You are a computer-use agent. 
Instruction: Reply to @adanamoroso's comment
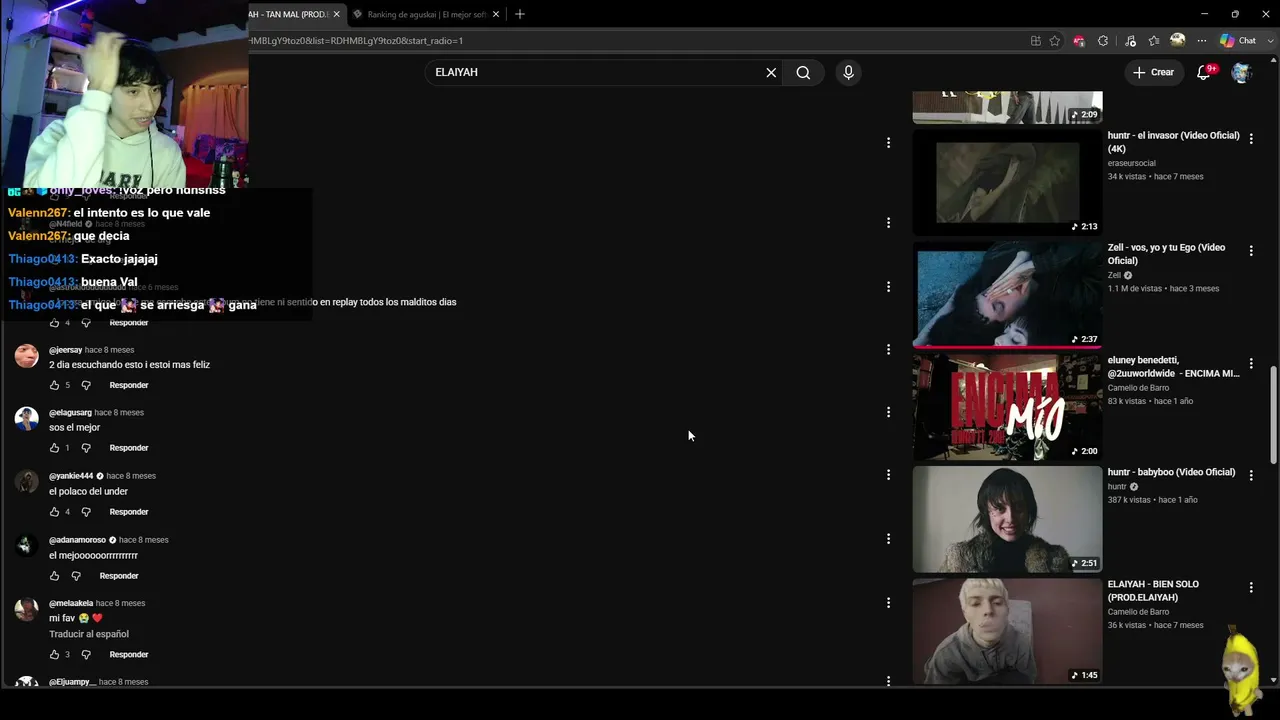(x=119, y=576)
